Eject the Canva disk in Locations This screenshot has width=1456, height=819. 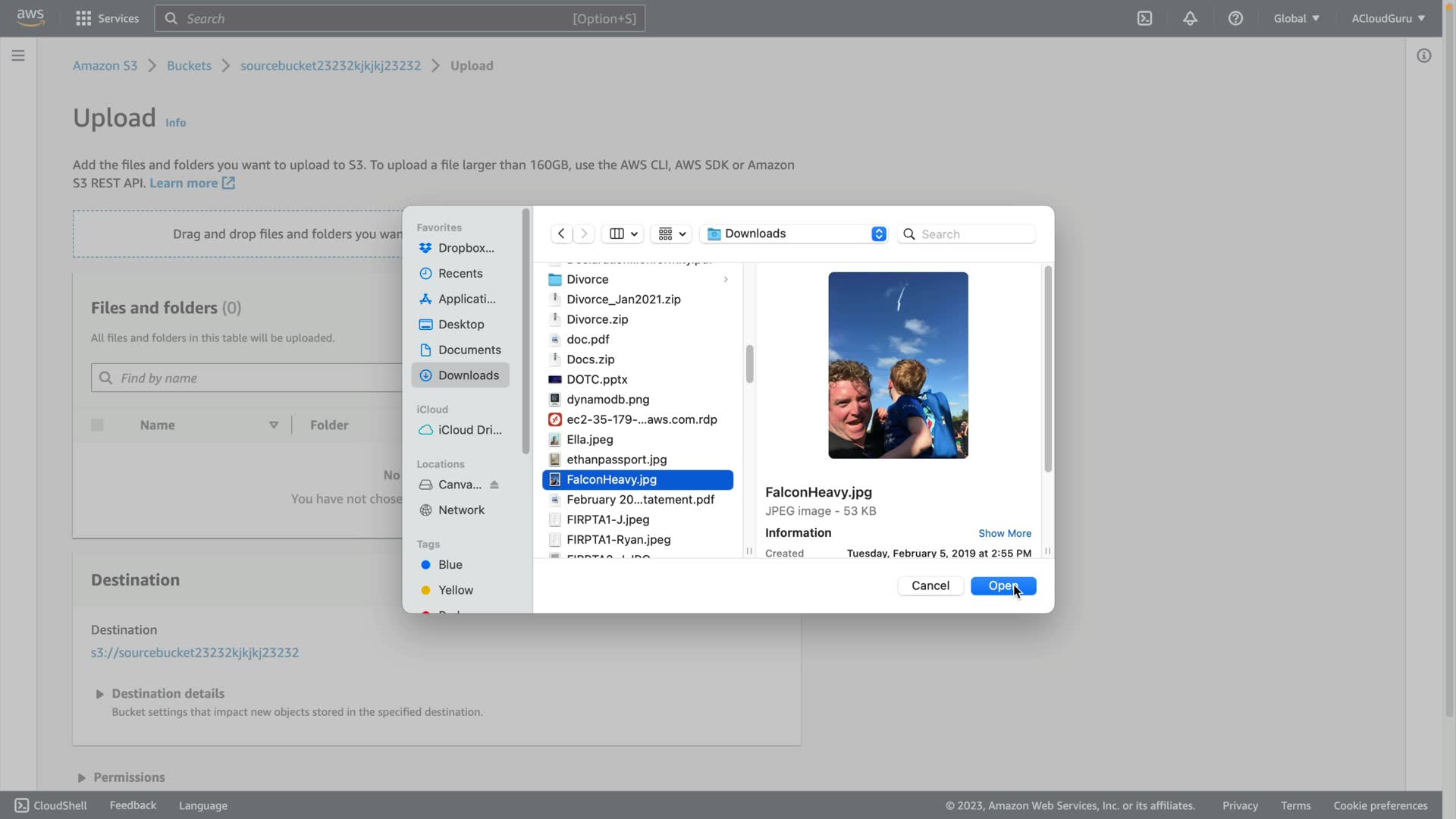(x=494, y=485)
